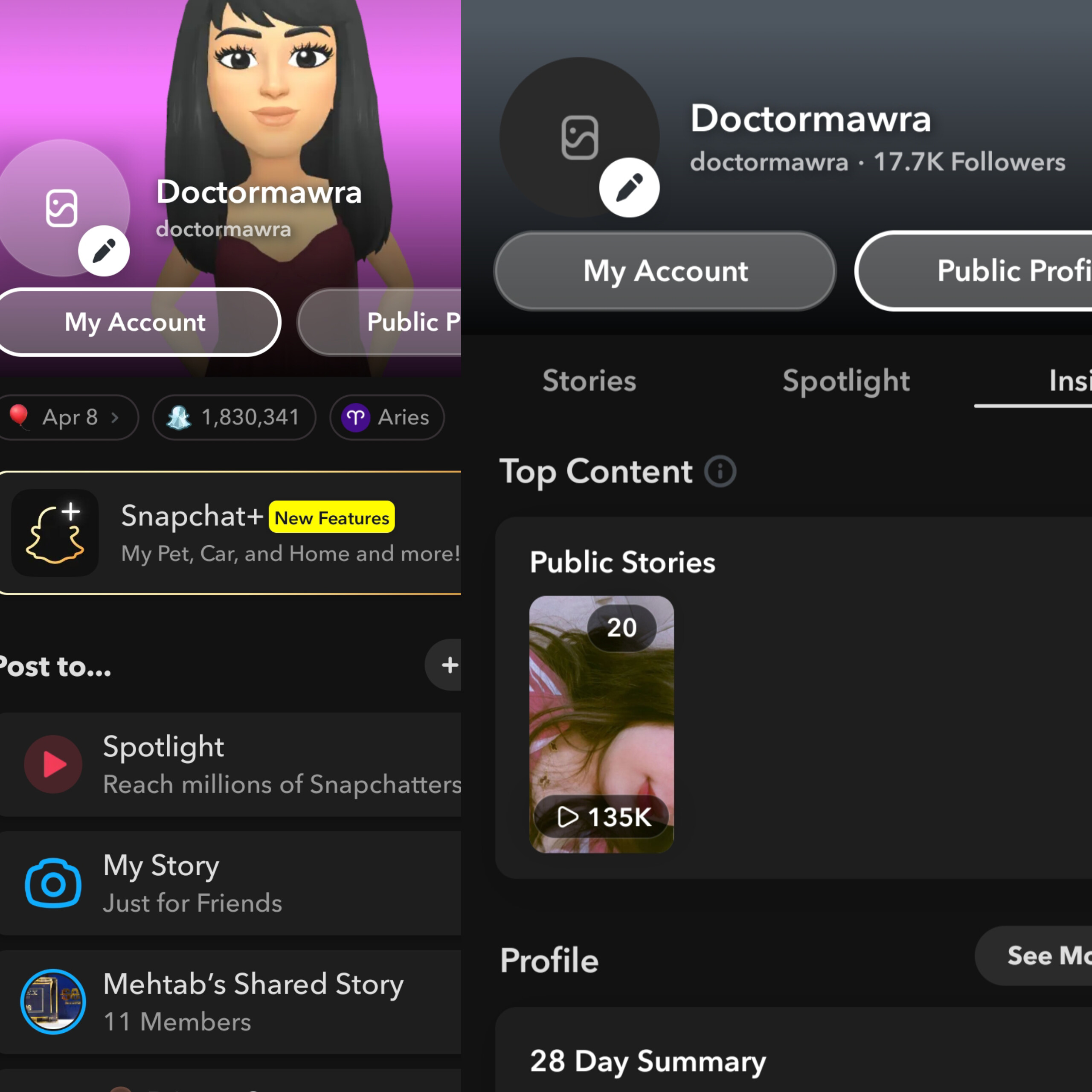1092x1092 pixels.
Task: Tap See More button next to Profile
Action: tap(1033, 956)
